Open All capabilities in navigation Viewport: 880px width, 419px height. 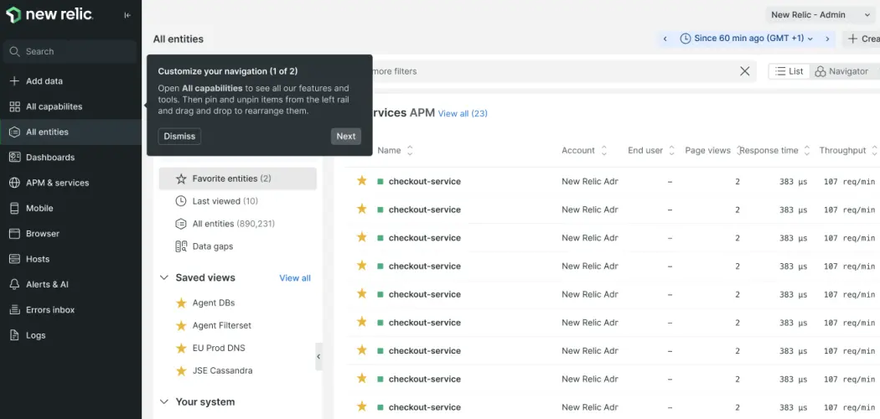[53, 107]
